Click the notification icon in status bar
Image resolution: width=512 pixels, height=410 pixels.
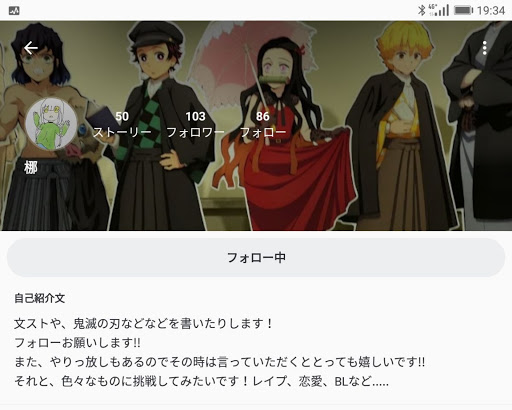click(x=14, y=11)
